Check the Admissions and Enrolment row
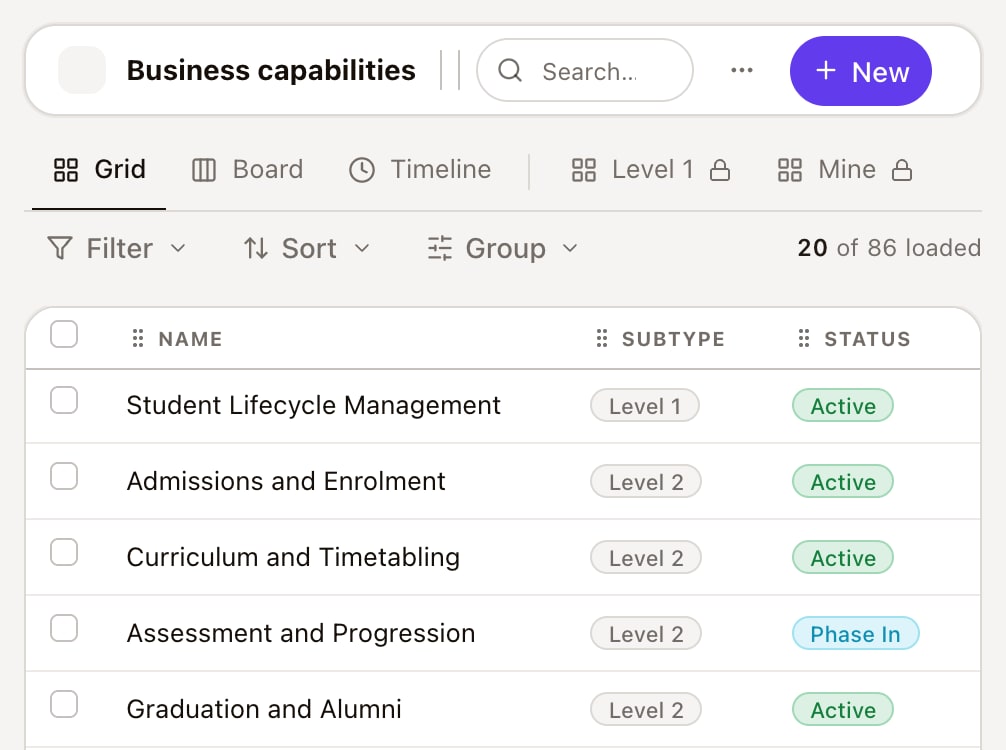The width and height of the screenshot is (1006, 750). pos(64,476)
